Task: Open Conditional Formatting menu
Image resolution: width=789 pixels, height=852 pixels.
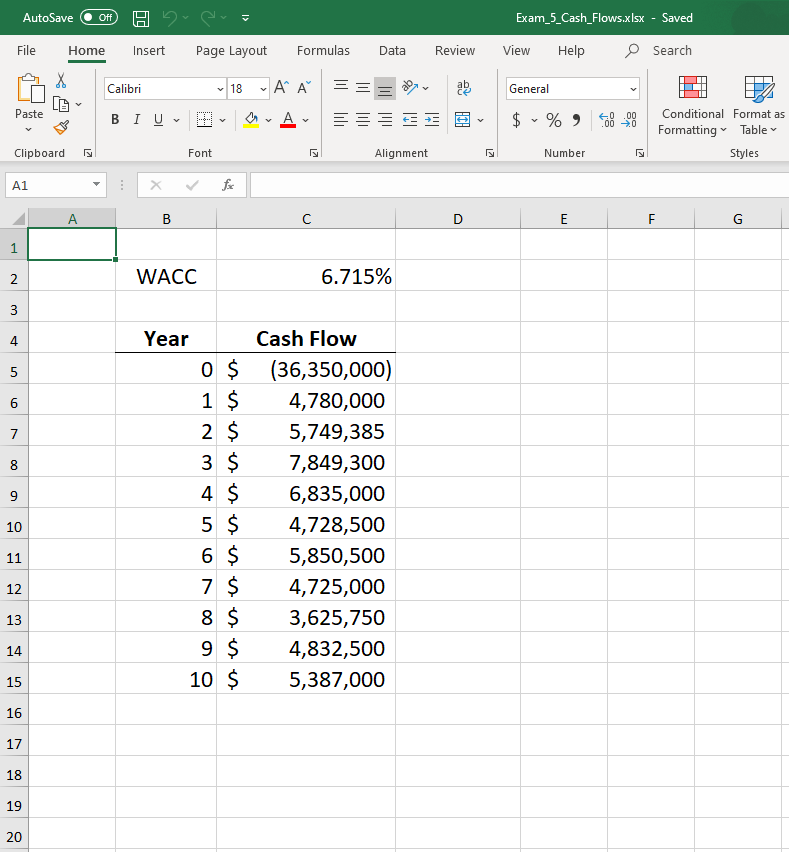Action: (x=692, y=106)
